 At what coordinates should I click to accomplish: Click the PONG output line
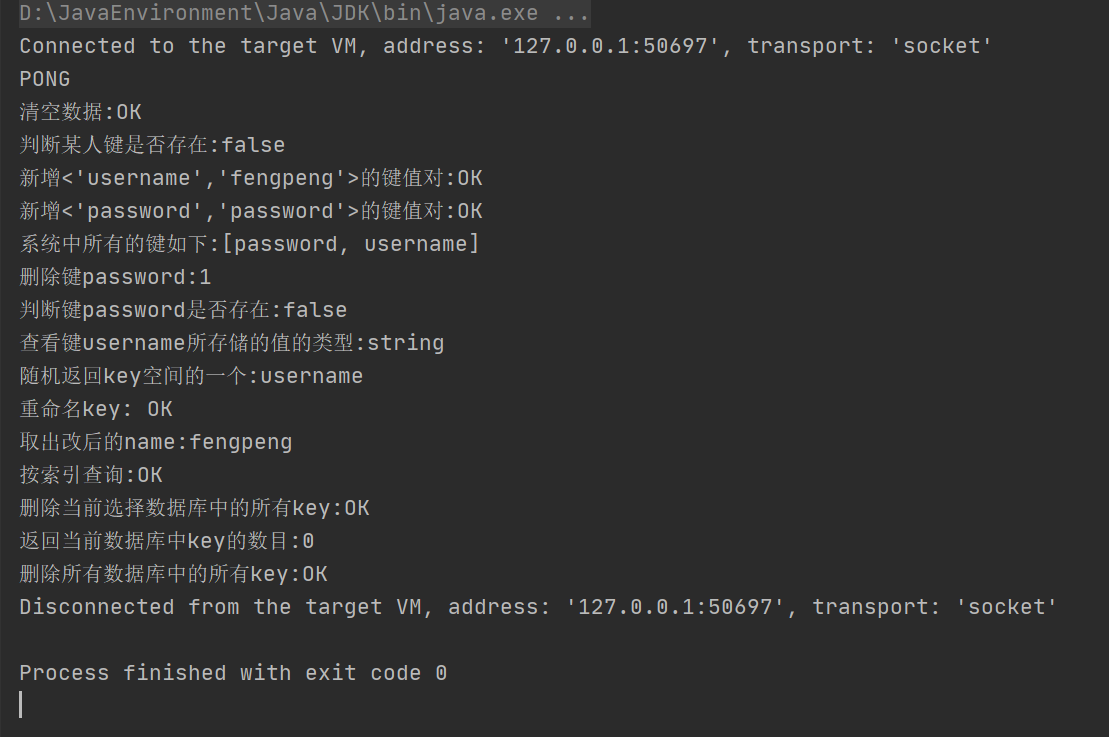pyautogui.click(x=45, y=79)
